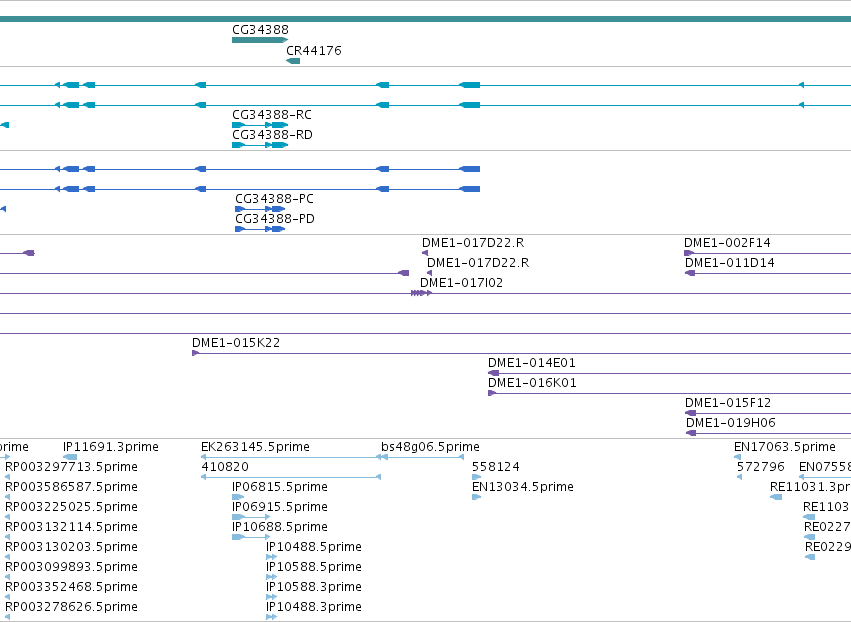This screenshot has height=622, width=851.
Task: Select the 558124 feature label
Action: [496, 467]
